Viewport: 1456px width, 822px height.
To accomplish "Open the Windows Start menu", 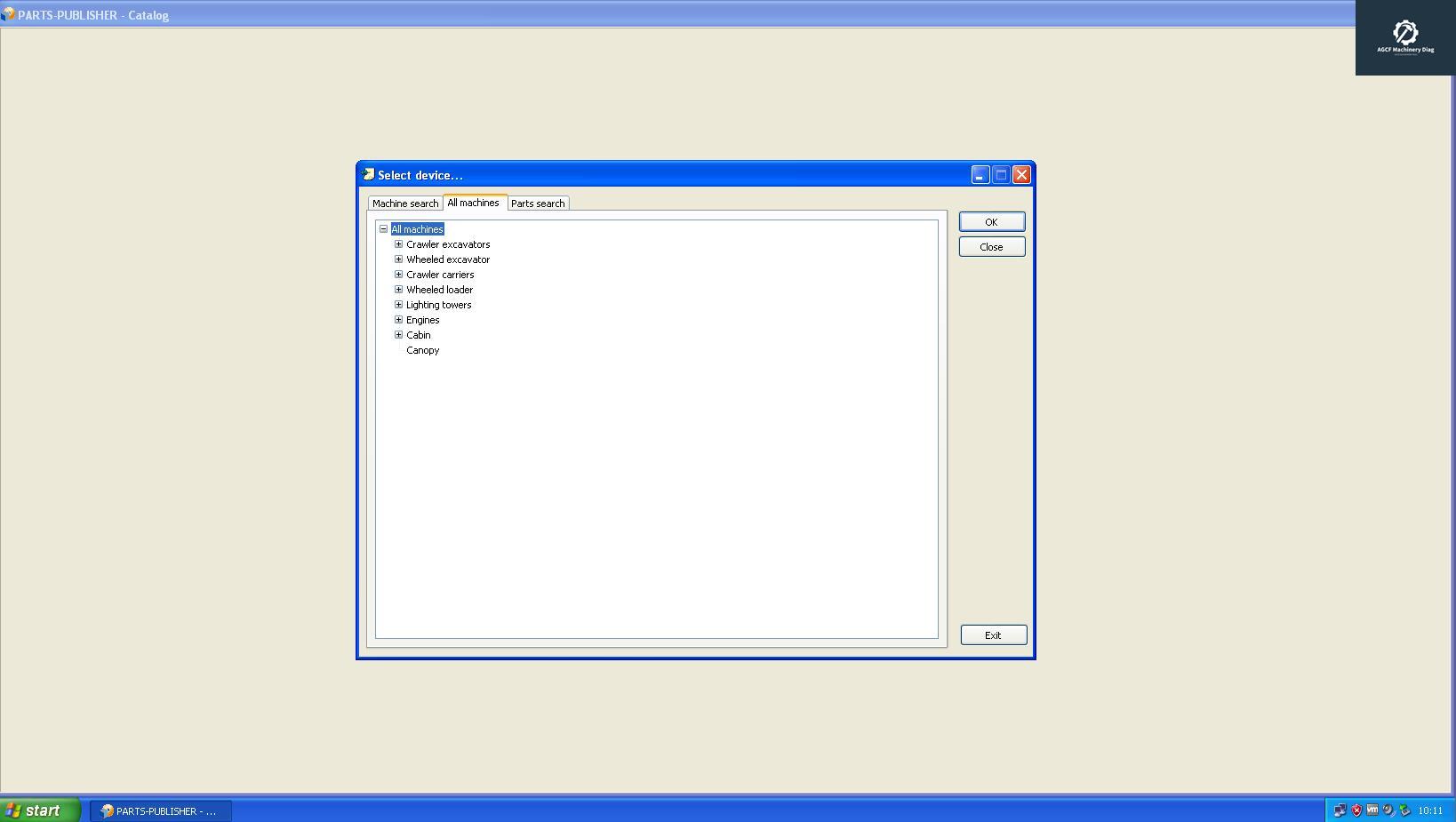I will click(x=40, y=810).
